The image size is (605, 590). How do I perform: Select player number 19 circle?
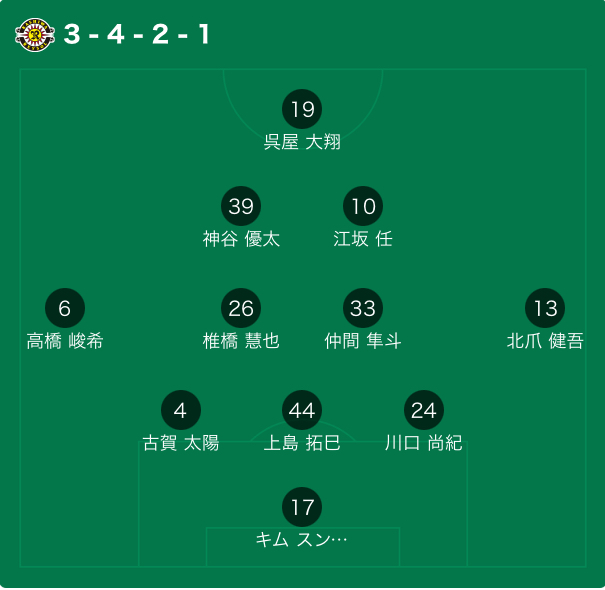click(x=302, y=109)
